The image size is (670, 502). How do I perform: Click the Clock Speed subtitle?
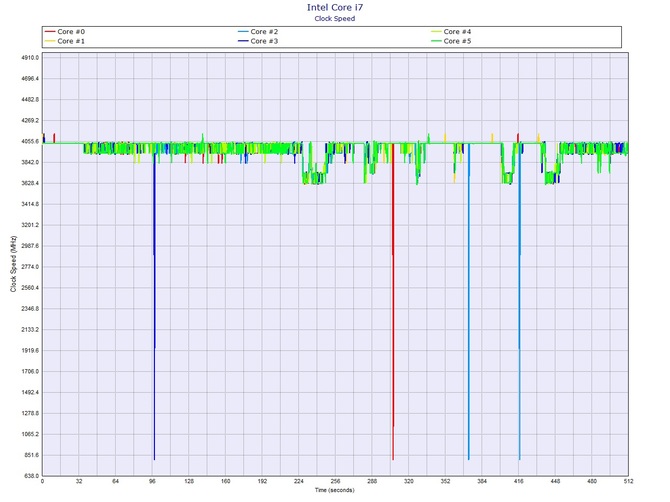(x=335, y=18)
